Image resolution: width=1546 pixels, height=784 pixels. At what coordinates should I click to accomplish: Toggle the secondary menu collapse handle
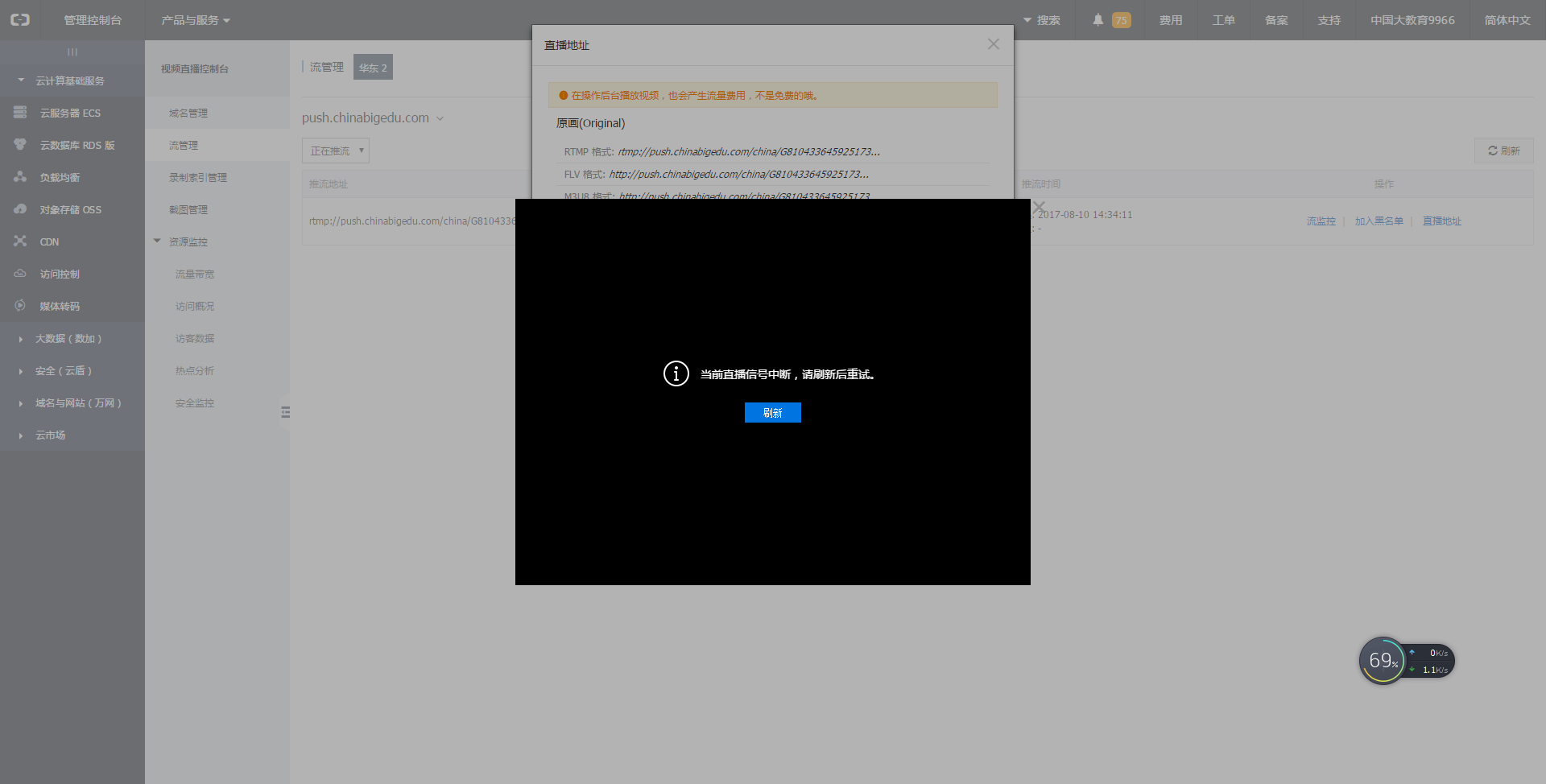[285, 412]
